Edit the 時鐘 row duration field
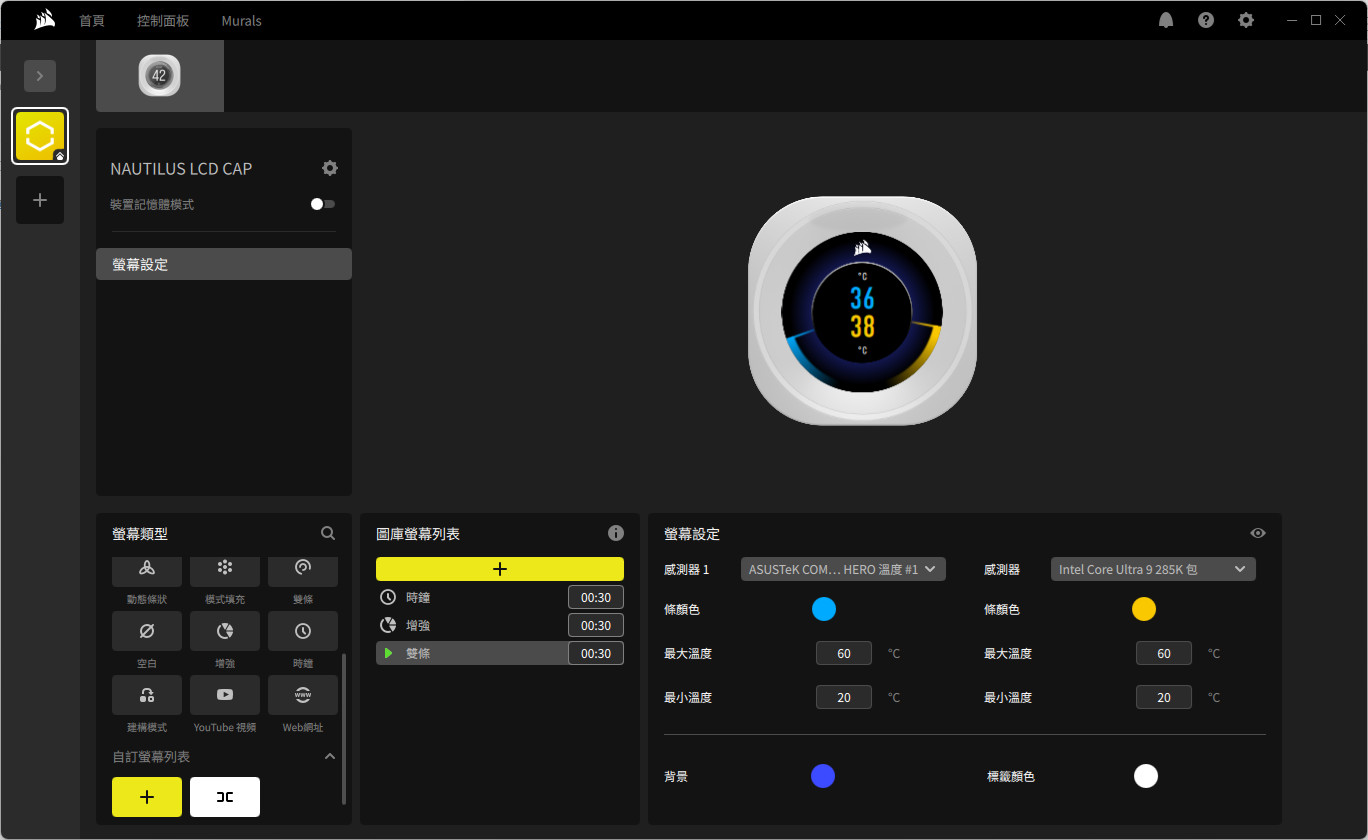The width and height of the screenshot is (1368, 840). coord(596,597)
